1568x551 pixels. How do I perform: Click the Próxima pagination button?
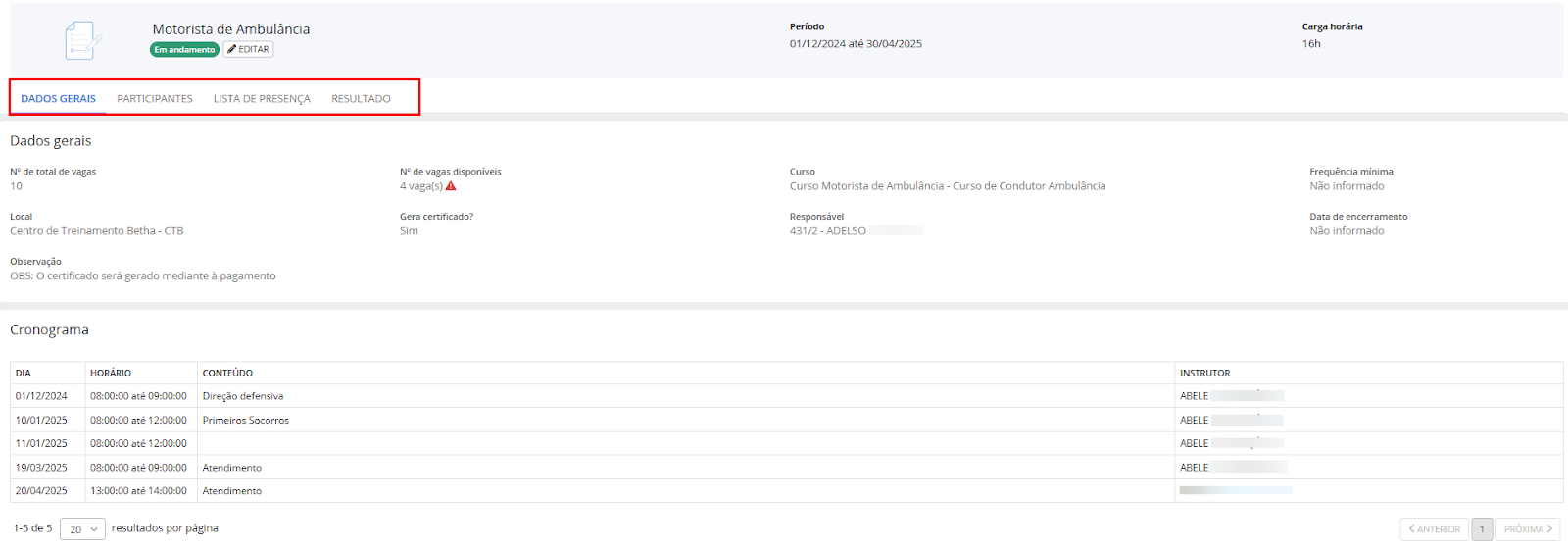tap(1527, 529)
